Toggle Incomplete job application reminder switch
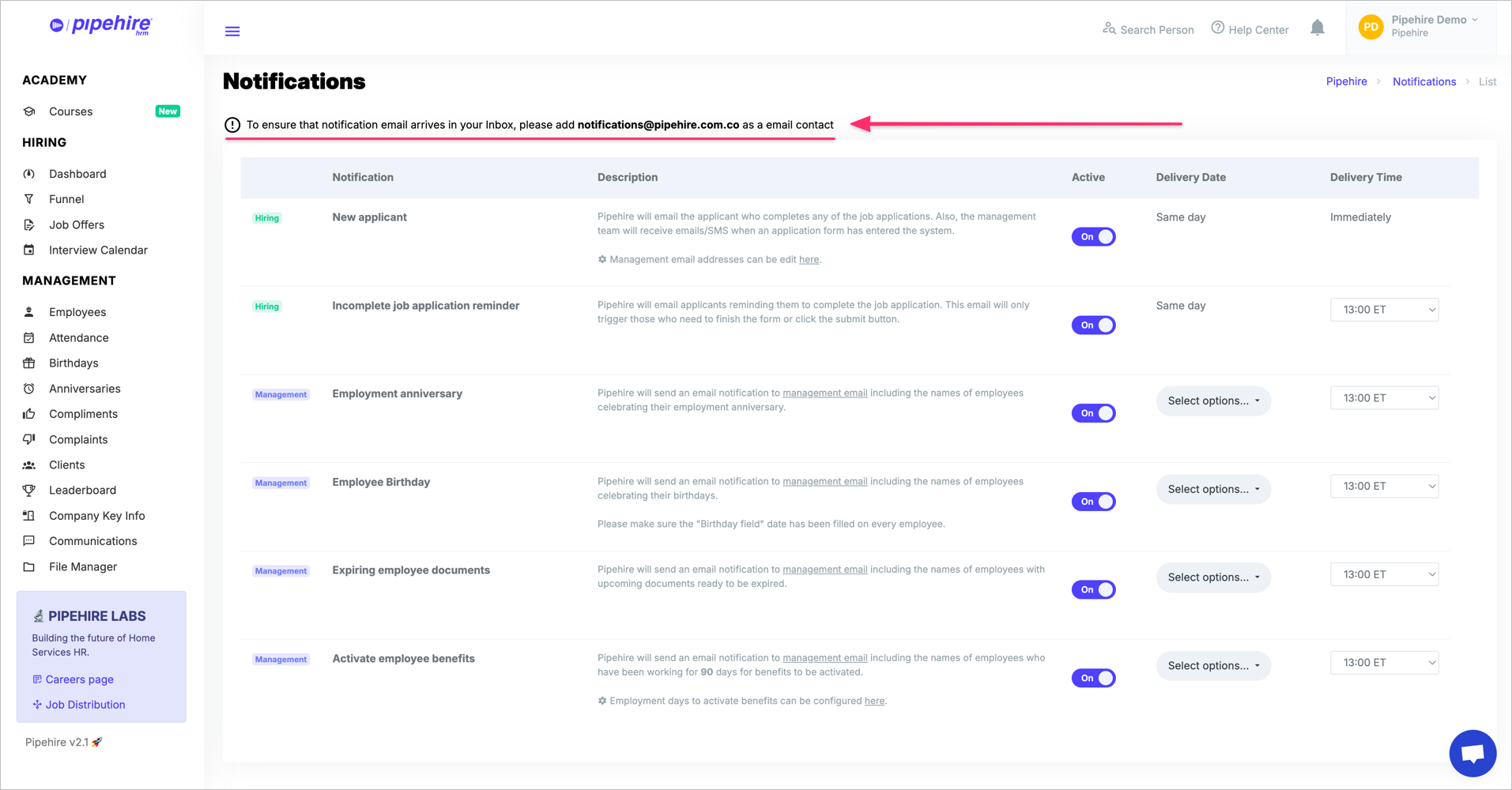Screen dimensions: 1512x790 coord(1093,325)
